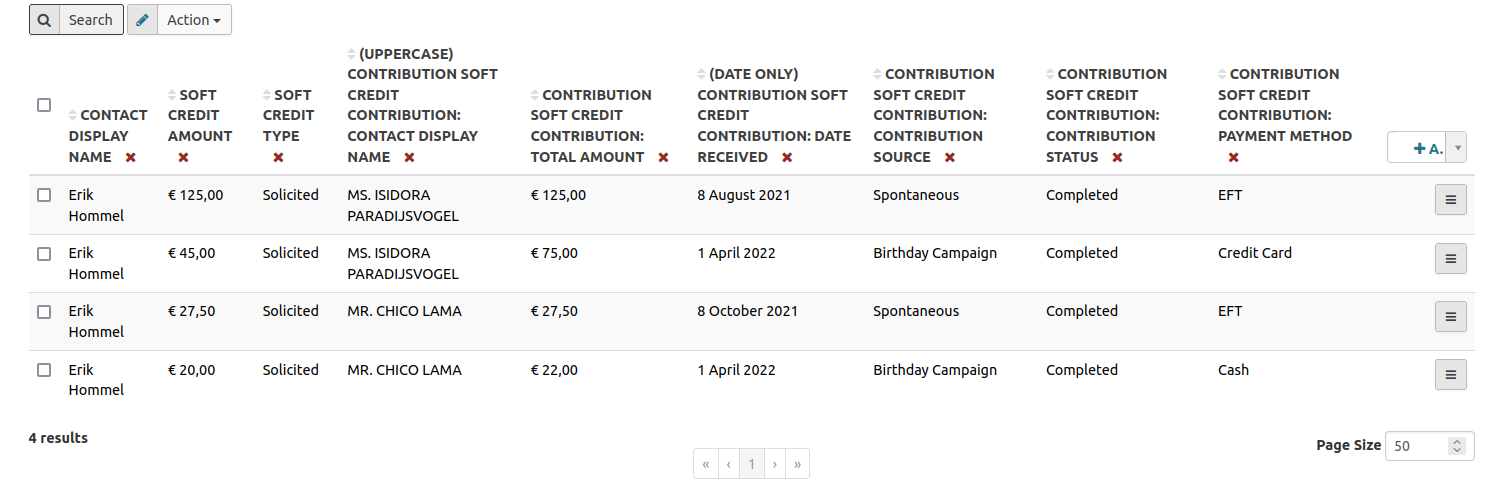1503x498 pixels.
Task: Toggle the select-all rows checkbox
Action: pyautogui.click(x=44, y=105)
